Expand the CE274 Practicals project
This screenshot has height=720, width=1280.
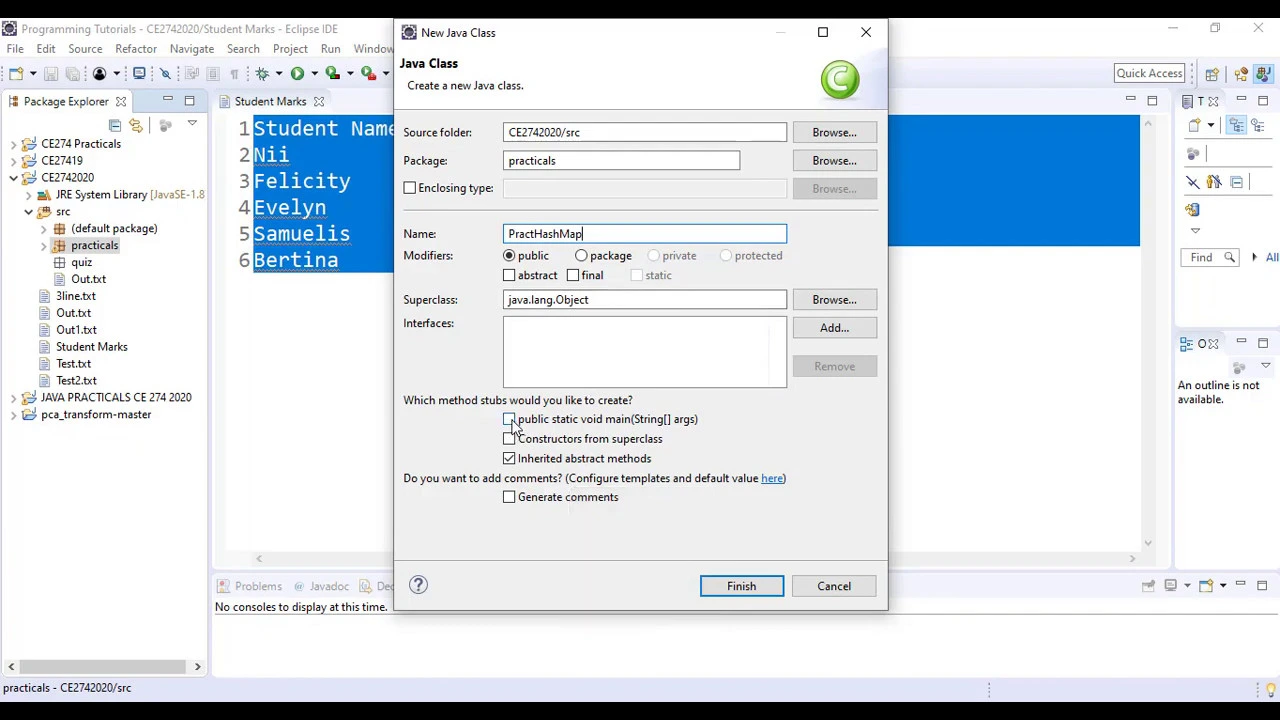pos(13,144)
